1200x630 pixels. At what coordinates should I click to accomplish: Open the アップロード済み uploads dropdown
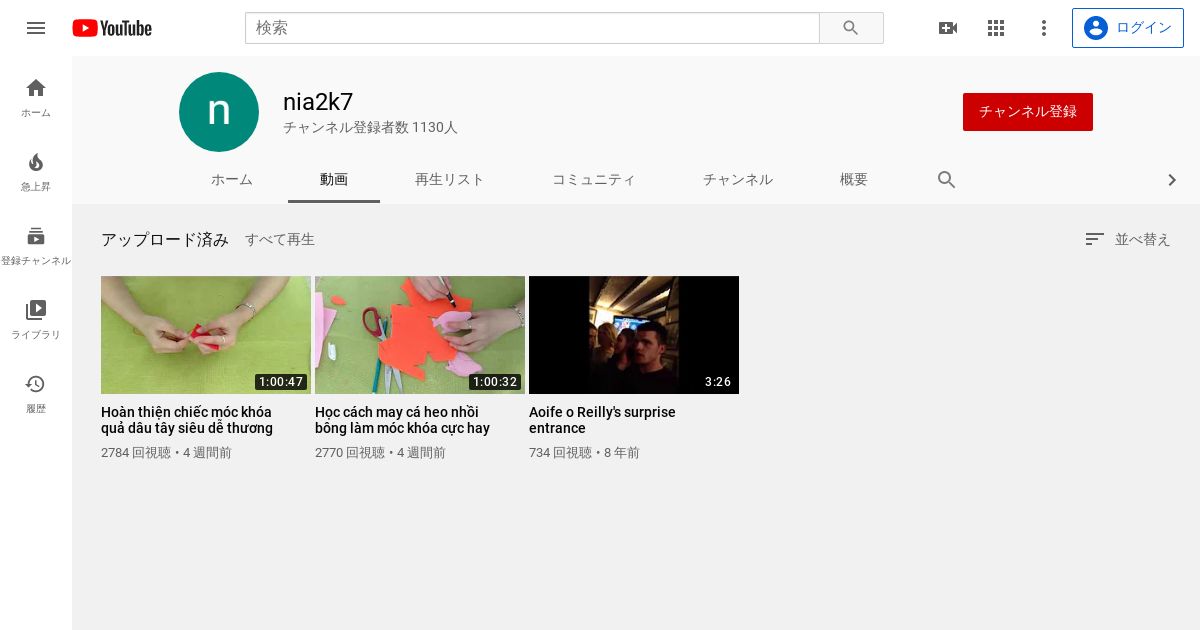click(x=165, y=240)
